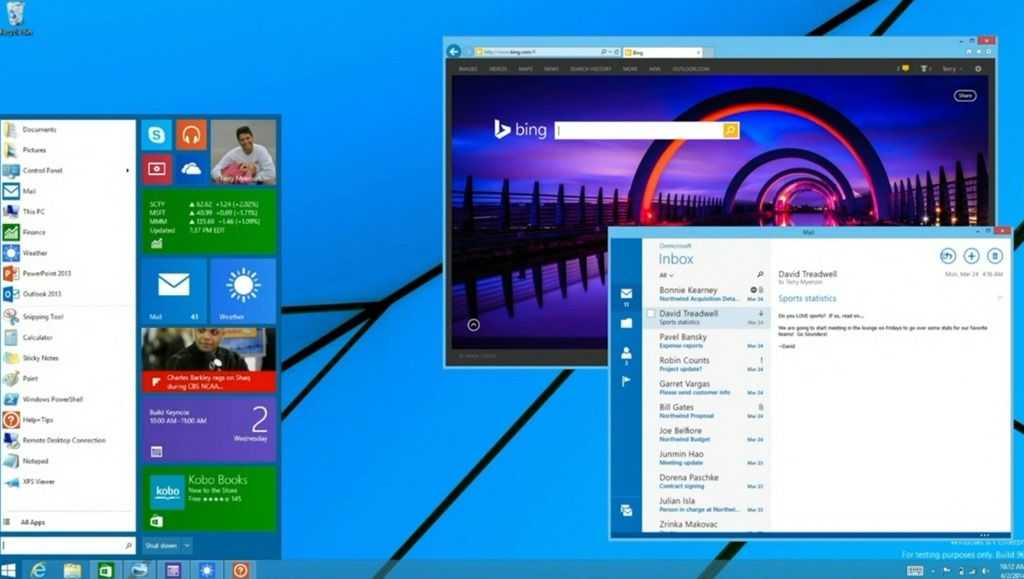
Task: Reply to the email in Mail window
Action: tap(948, 256)
